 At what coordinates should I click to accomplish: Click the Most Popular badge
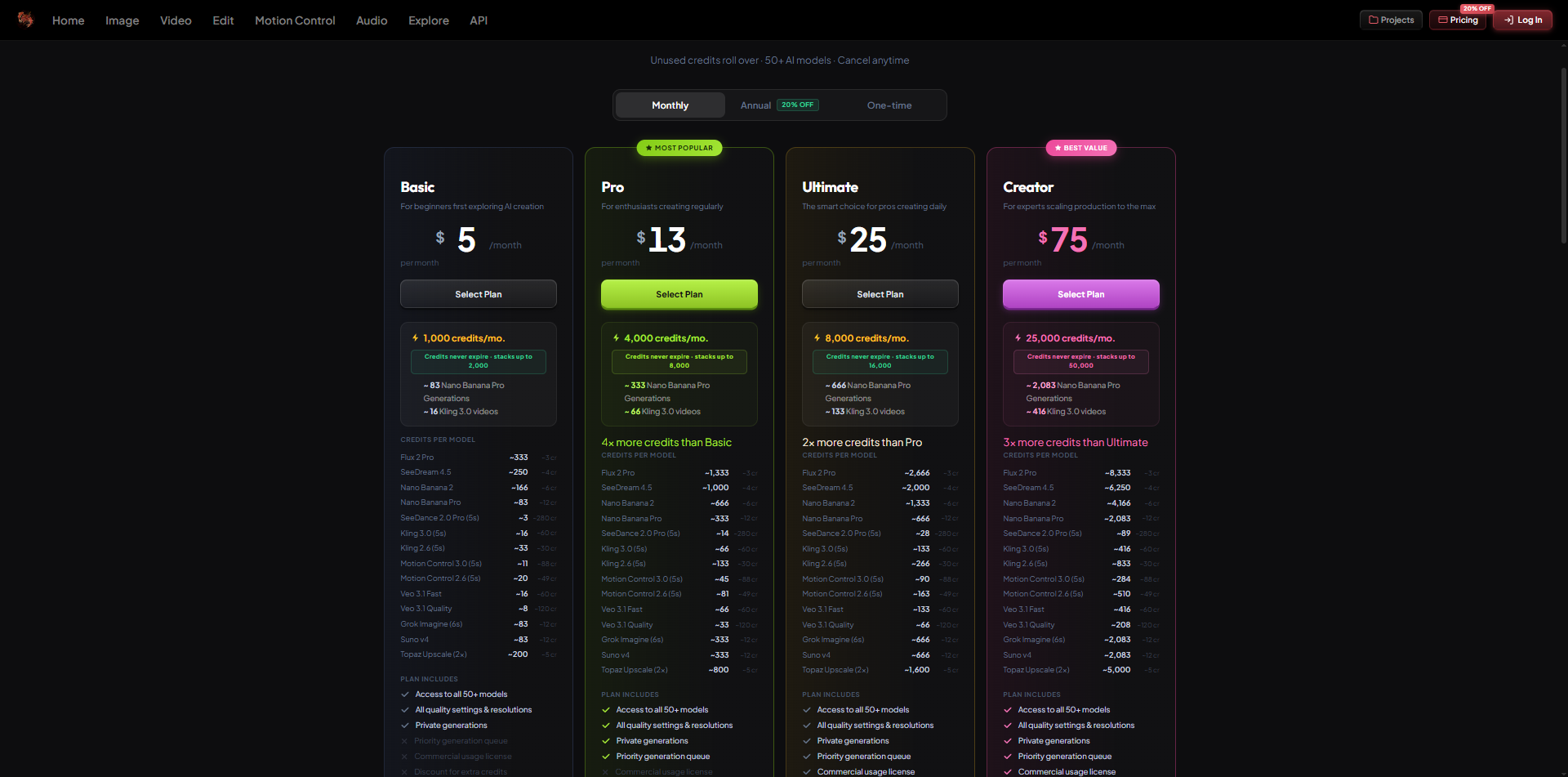(679, 148)
